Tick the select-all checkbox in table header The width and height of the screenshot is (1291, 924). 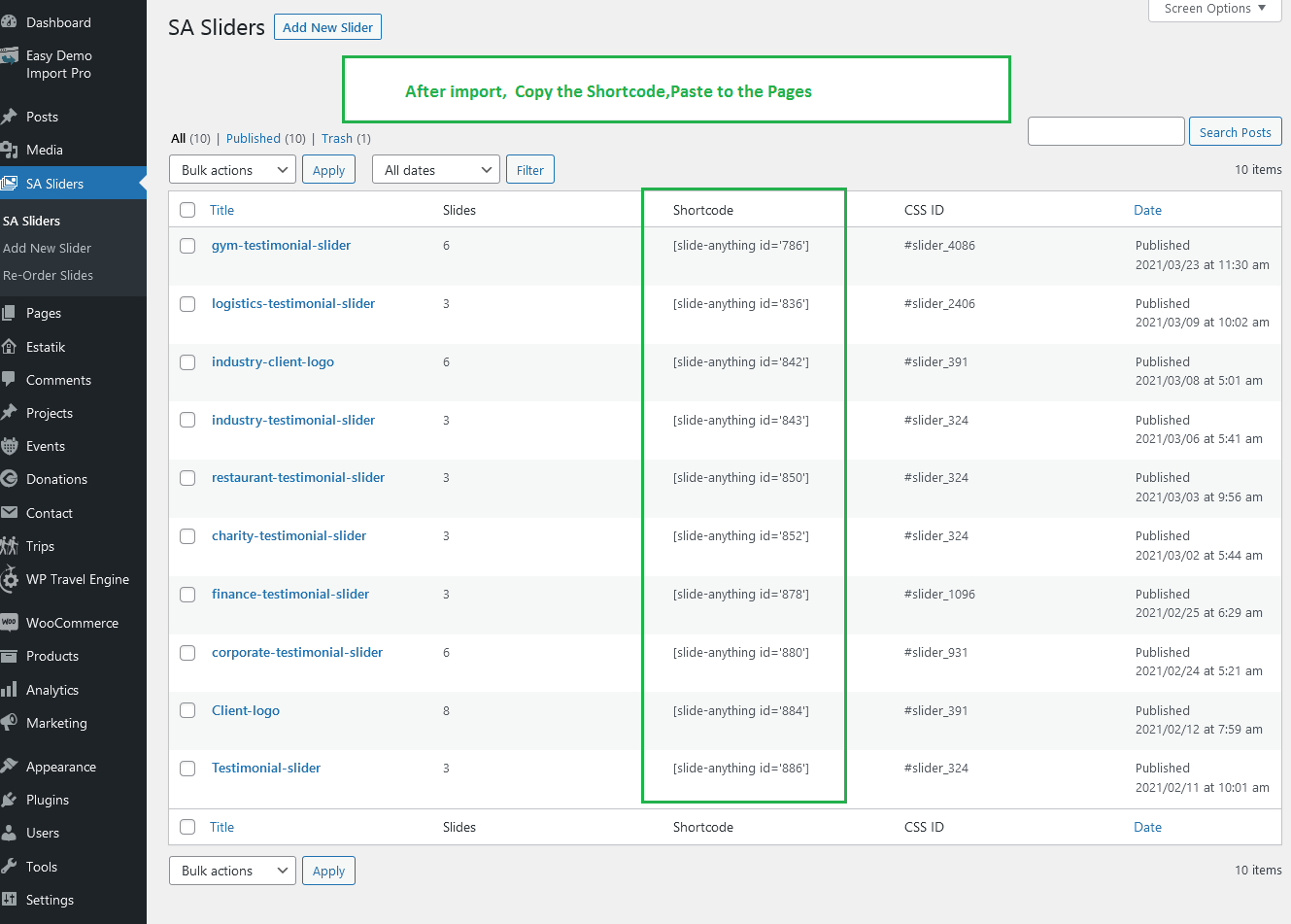[187, 210]
